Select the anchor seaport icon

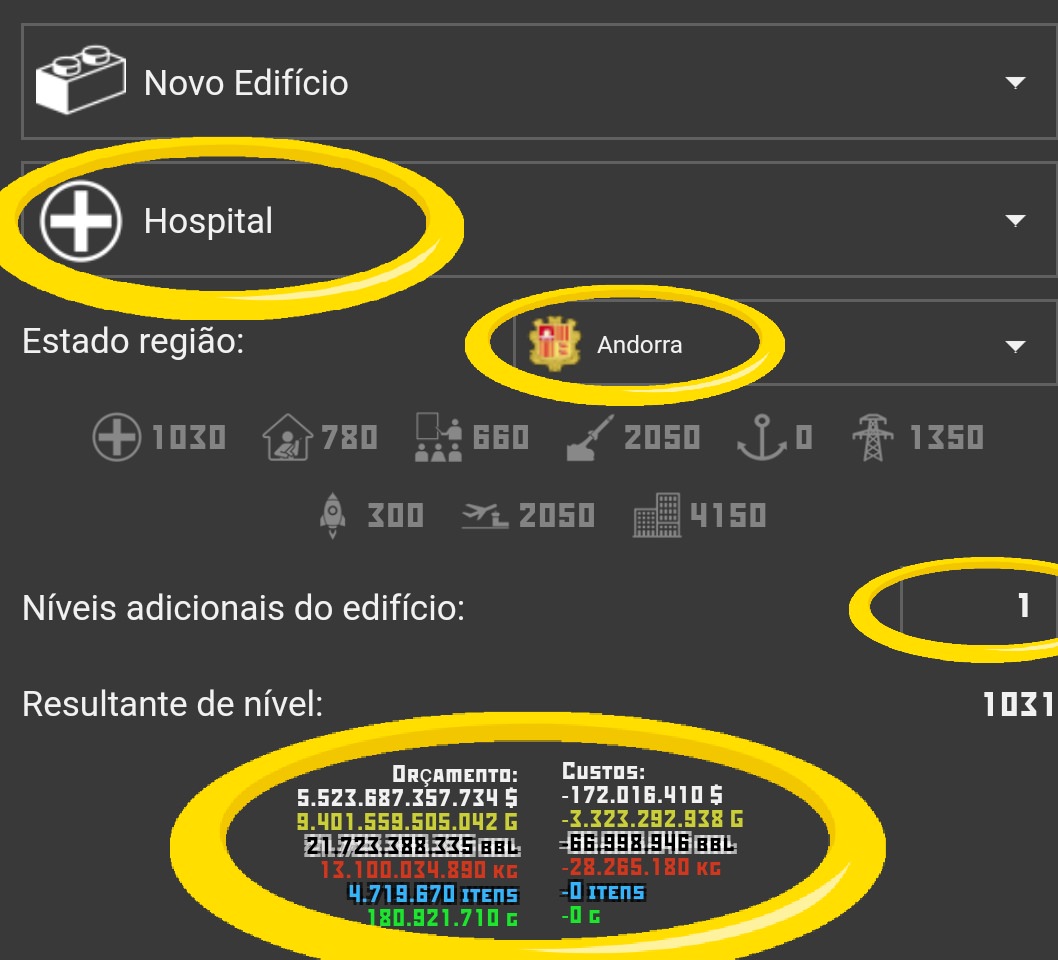[x=762, y=438]
